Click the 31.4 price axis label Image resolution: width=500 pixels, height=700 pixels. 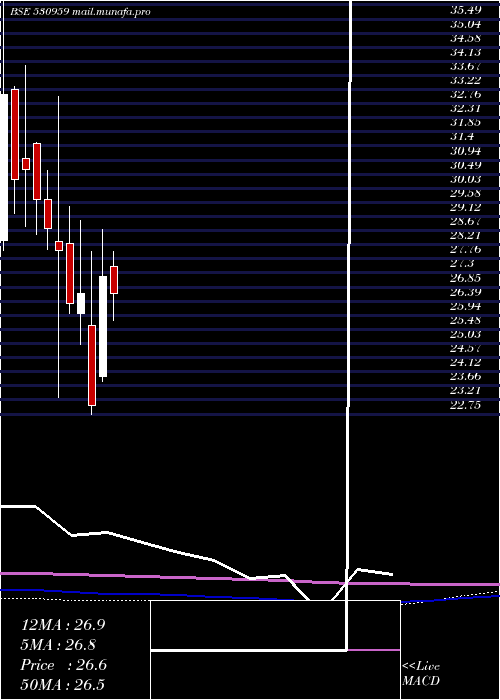(462, 137)
